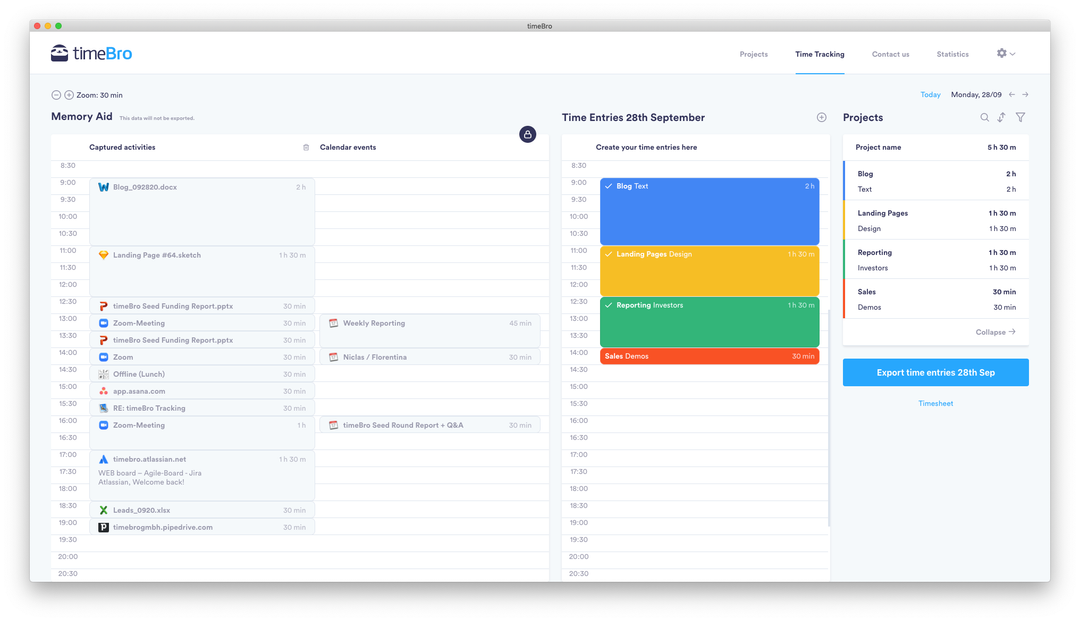
Task: Toggle checkmark on Blog Text entry
Action: tap(608, 186)
